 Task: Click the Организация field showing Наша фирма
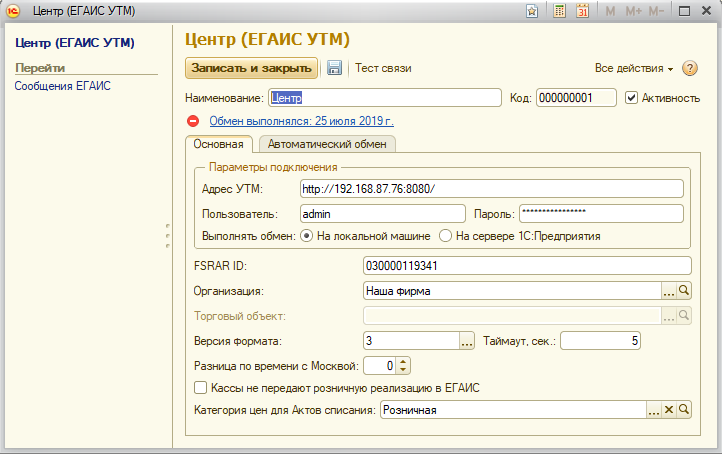[512, 291]
